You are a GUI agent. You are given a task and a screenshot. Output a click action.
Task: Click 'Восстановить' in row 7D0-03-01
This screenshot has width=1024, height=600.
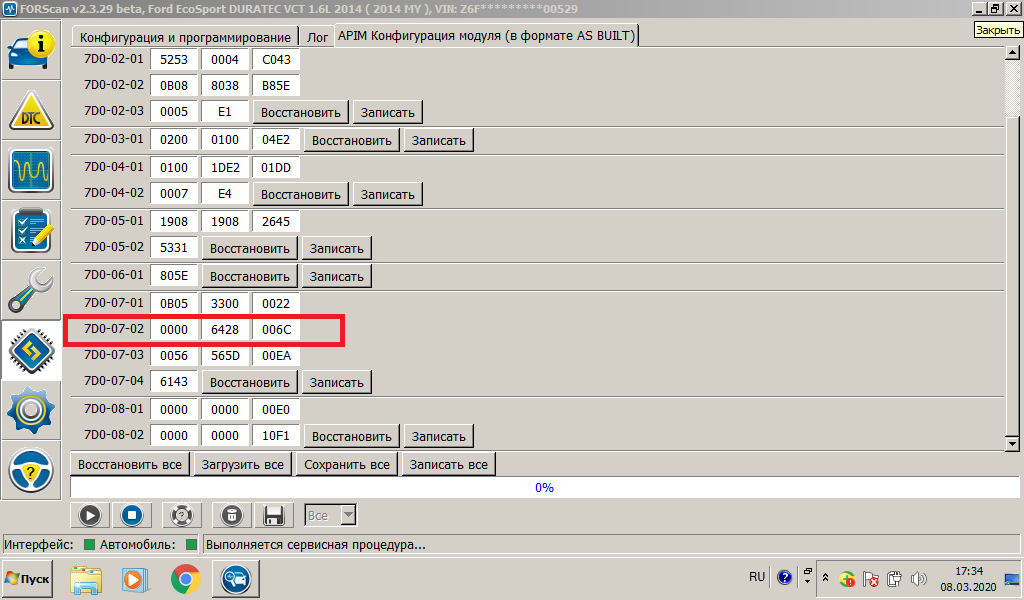tap(351, 140)
